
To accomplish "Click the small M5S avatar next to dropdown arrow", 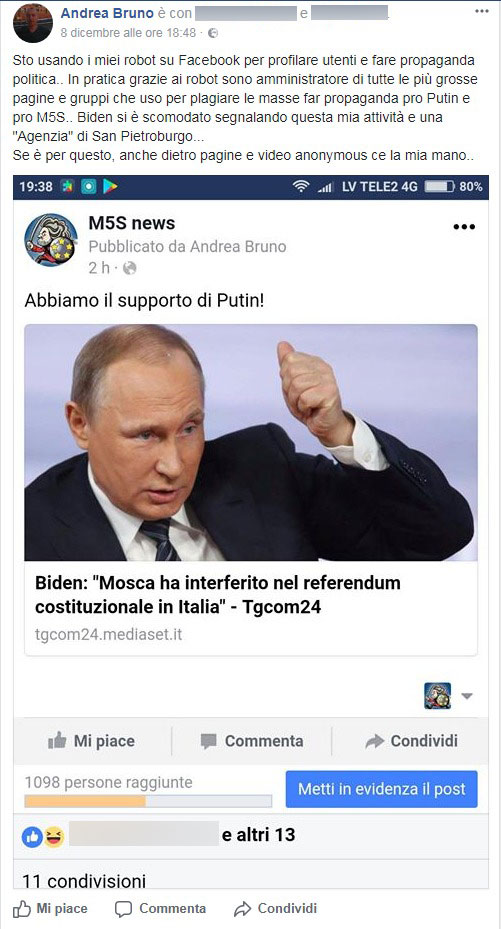I will tap(438, 696).
